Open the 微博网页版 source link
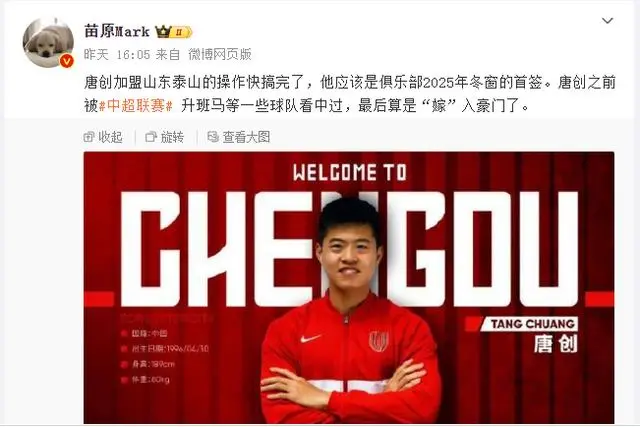The image size is (640, 427). tap(220, 54)
